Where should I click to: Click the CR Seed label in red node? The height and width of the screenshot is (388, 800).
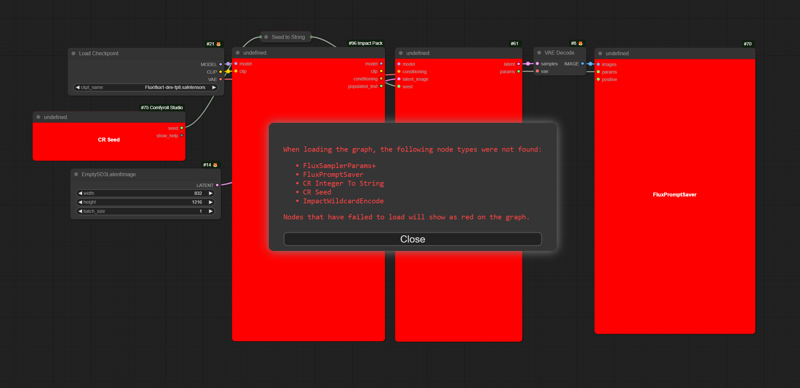pos(109,139)
